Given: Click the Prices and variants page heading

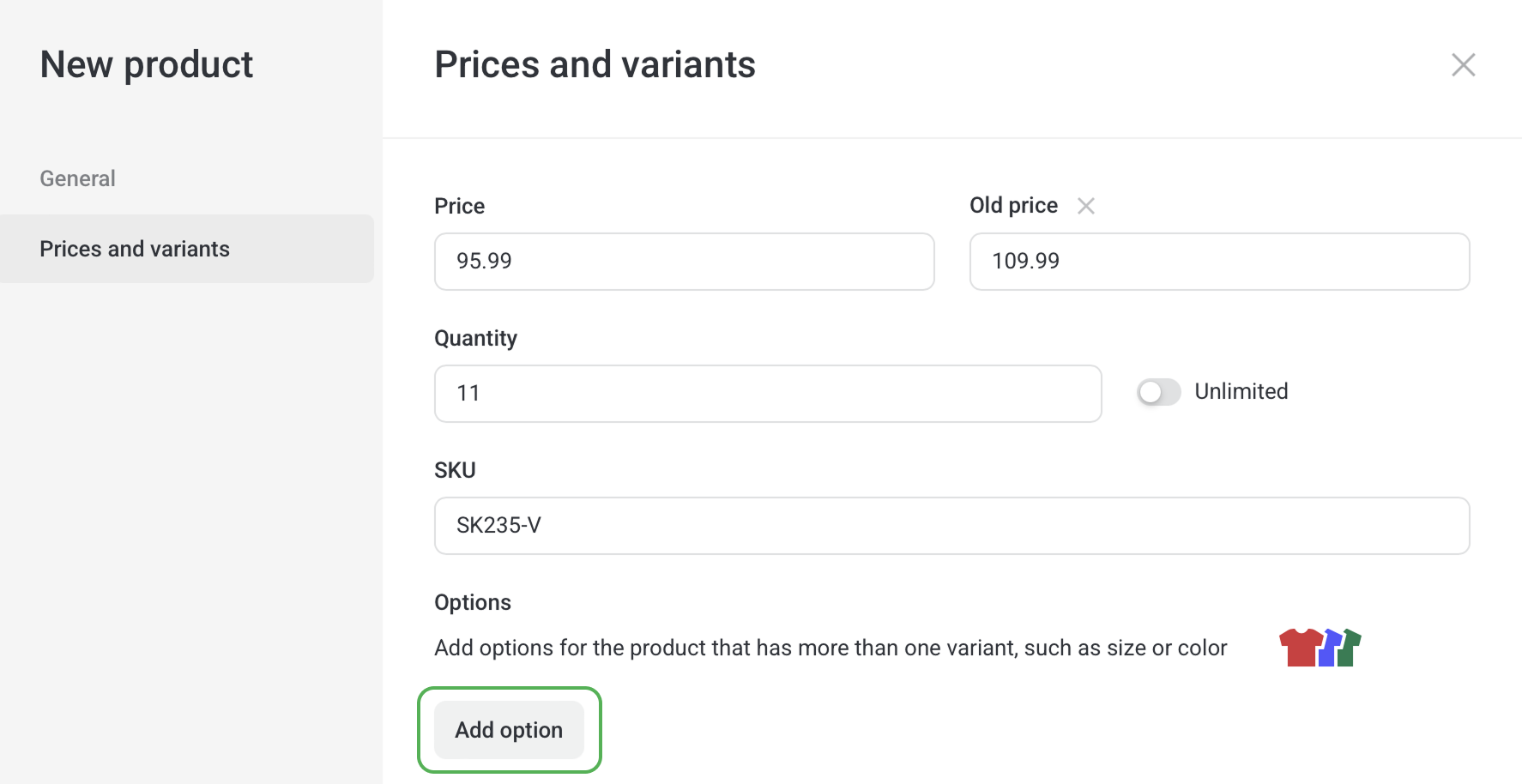Looking at the screenshot, I should (595, 65).
